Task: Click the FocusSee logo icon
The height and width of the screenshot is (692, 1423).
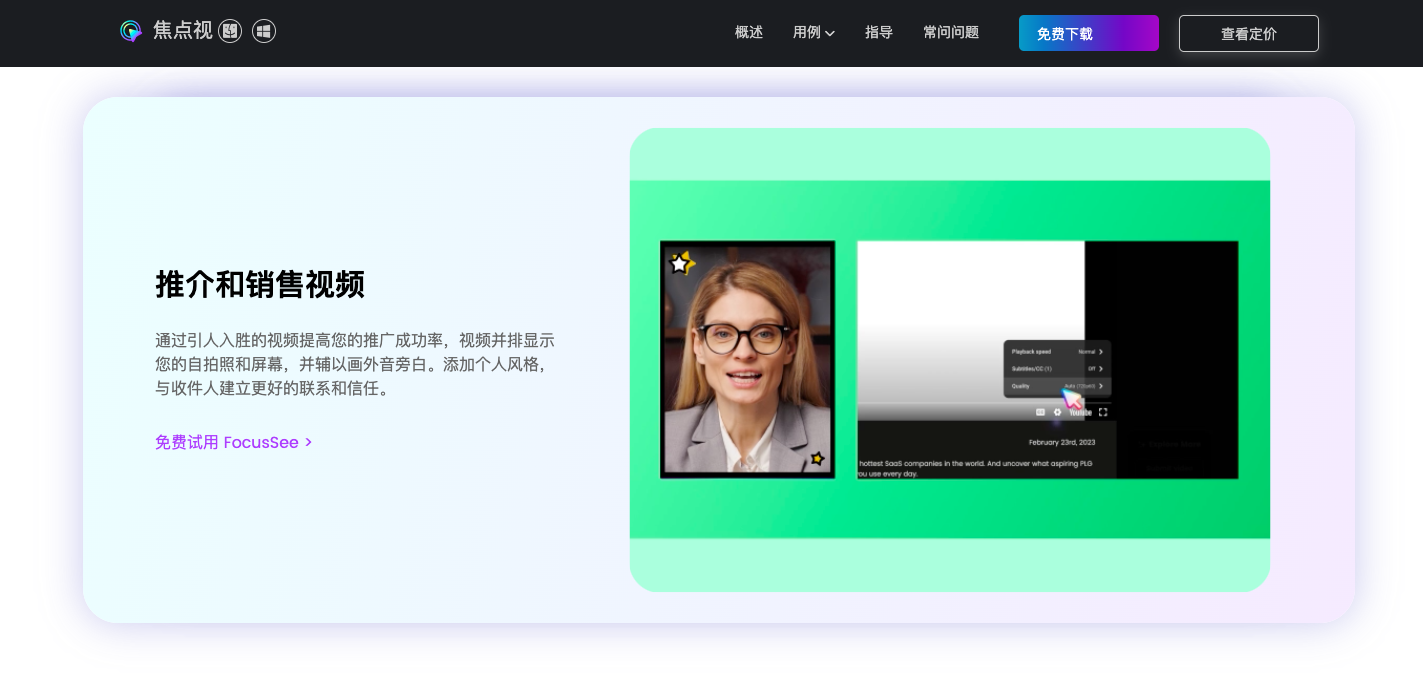Action: click(x=131, y=31)
